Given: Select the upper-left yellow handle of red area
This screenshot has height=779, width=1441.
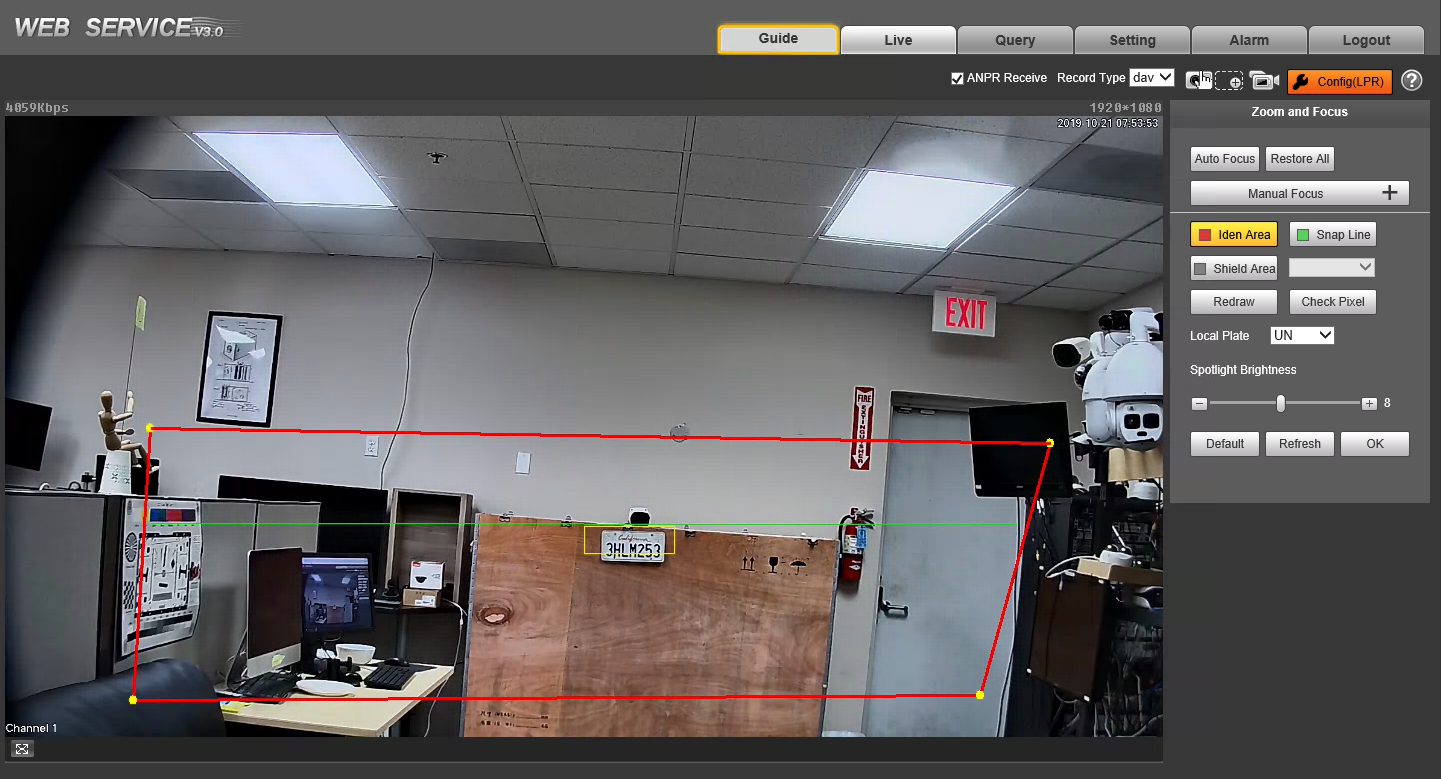Looking at the screenshot, I should [x=150, y=429].
